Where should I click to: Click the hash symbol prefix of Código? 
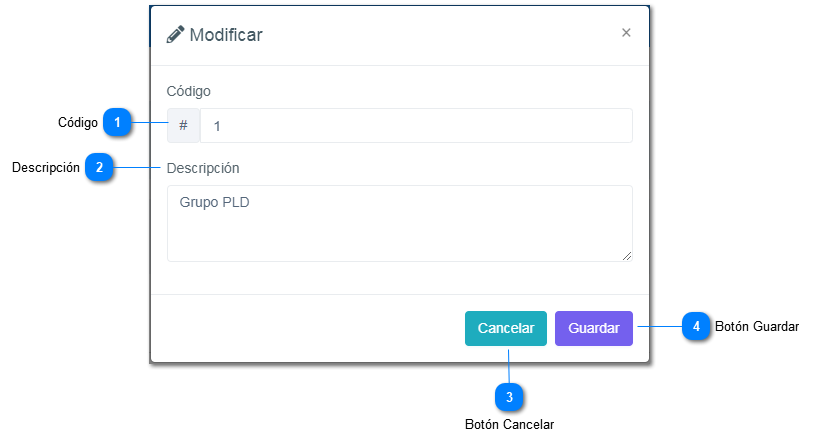click(183, 125)
